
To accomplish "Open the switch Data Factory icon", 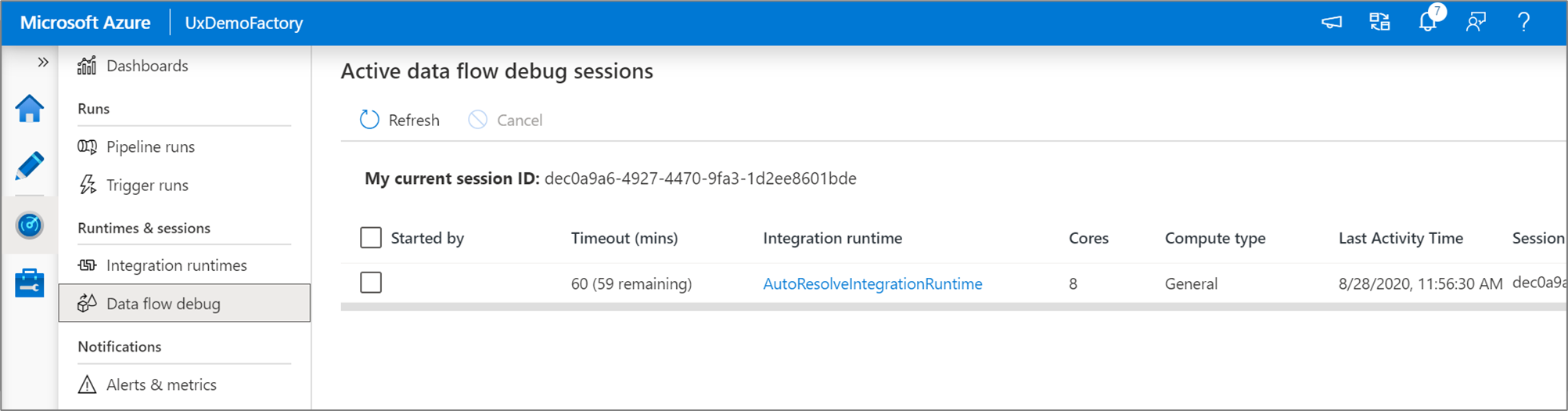I will tap(1380, 22).
